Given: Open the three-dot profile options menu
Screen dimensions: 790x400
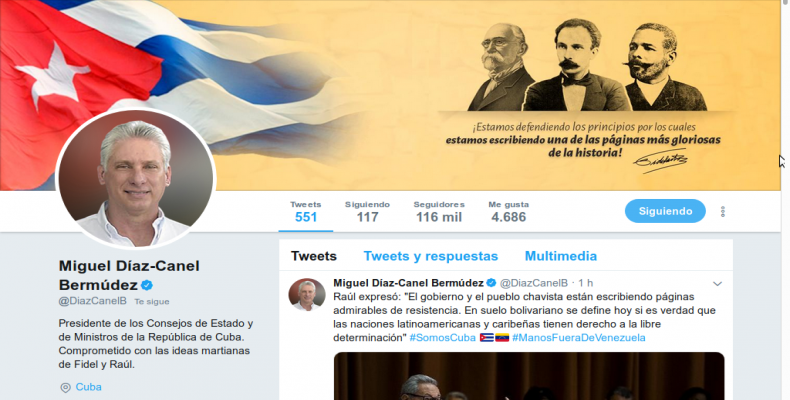Looking at the screenshot, I should click(722, 212).
